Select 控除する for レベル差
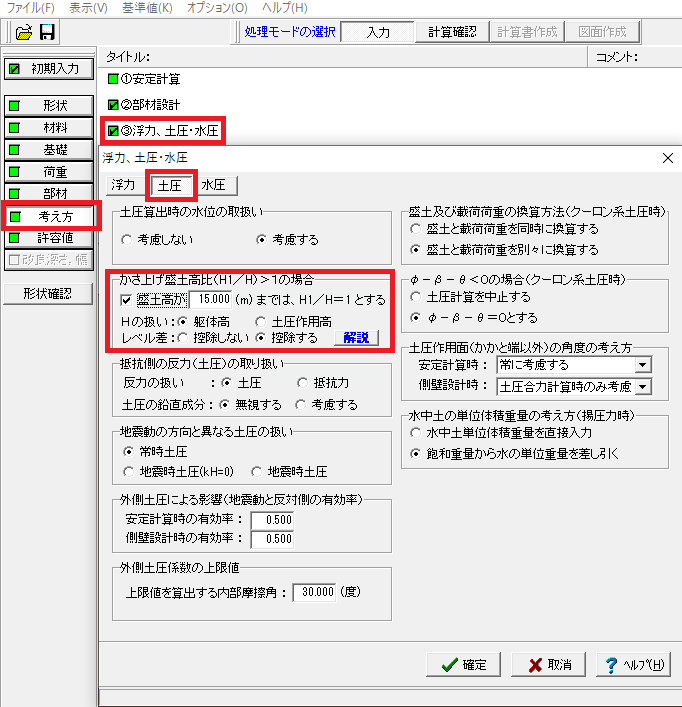 tap(260, 338)
